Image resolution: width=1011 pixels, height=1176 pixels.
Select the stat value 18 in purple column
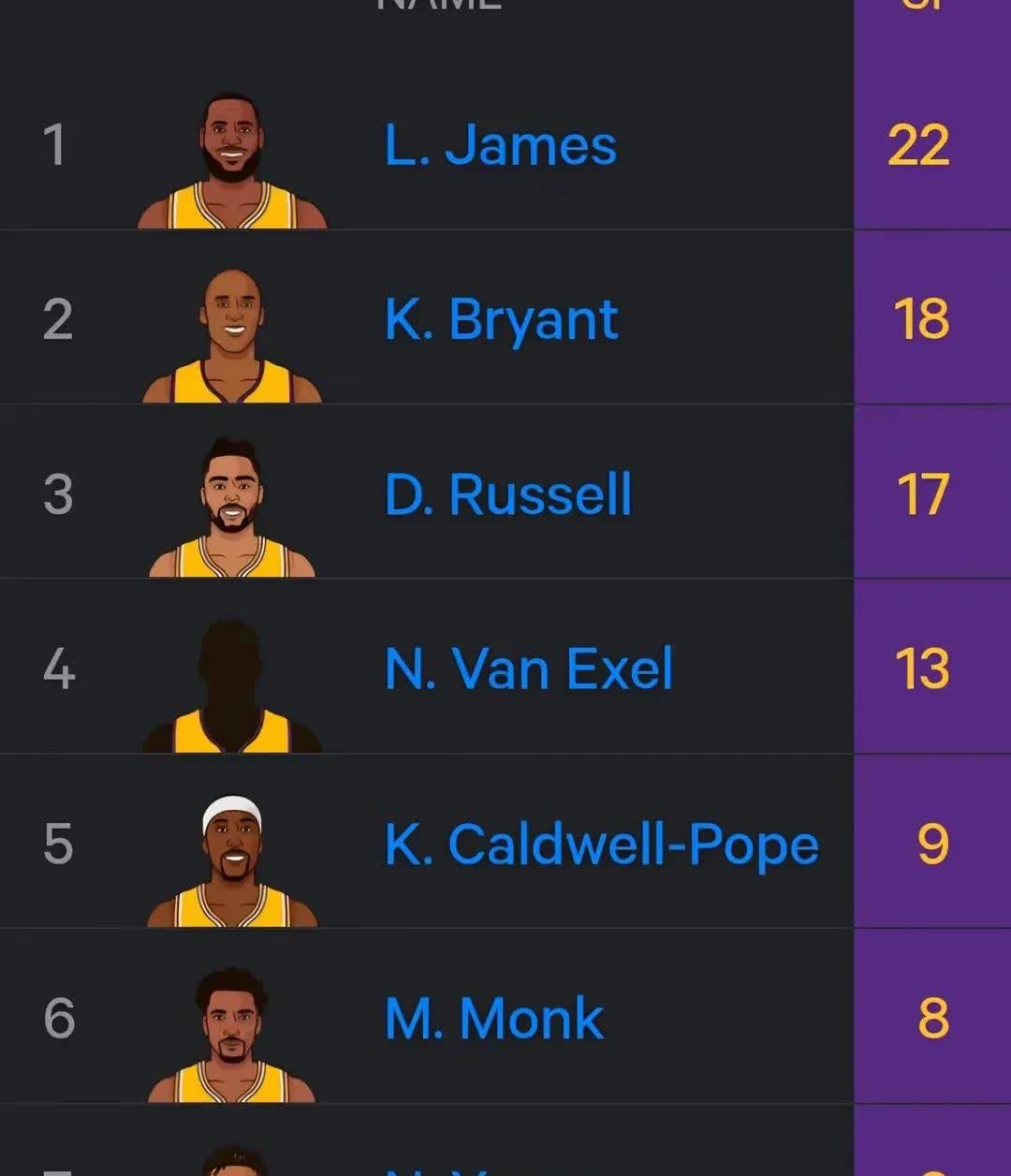(x=921, y=320)
